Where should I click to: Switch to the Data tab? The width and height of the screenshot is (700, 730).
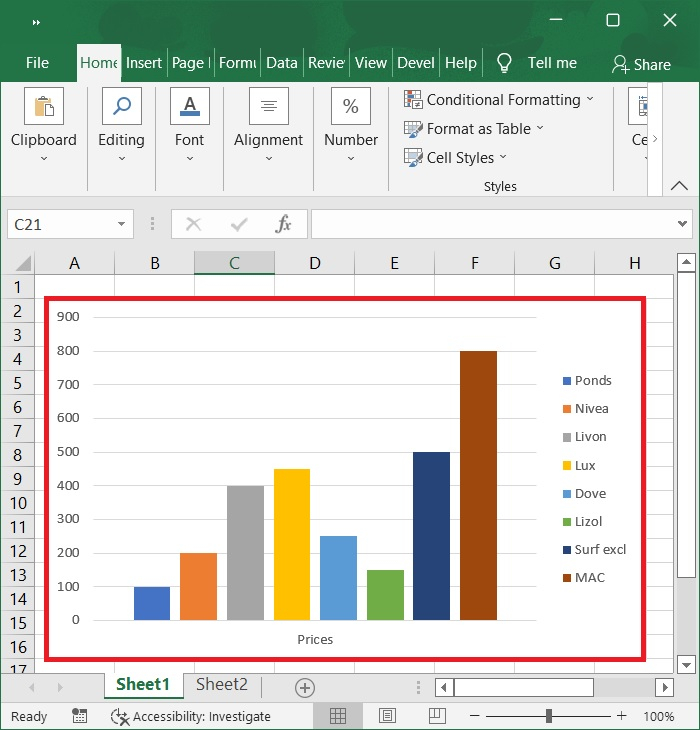coord(282,63)
